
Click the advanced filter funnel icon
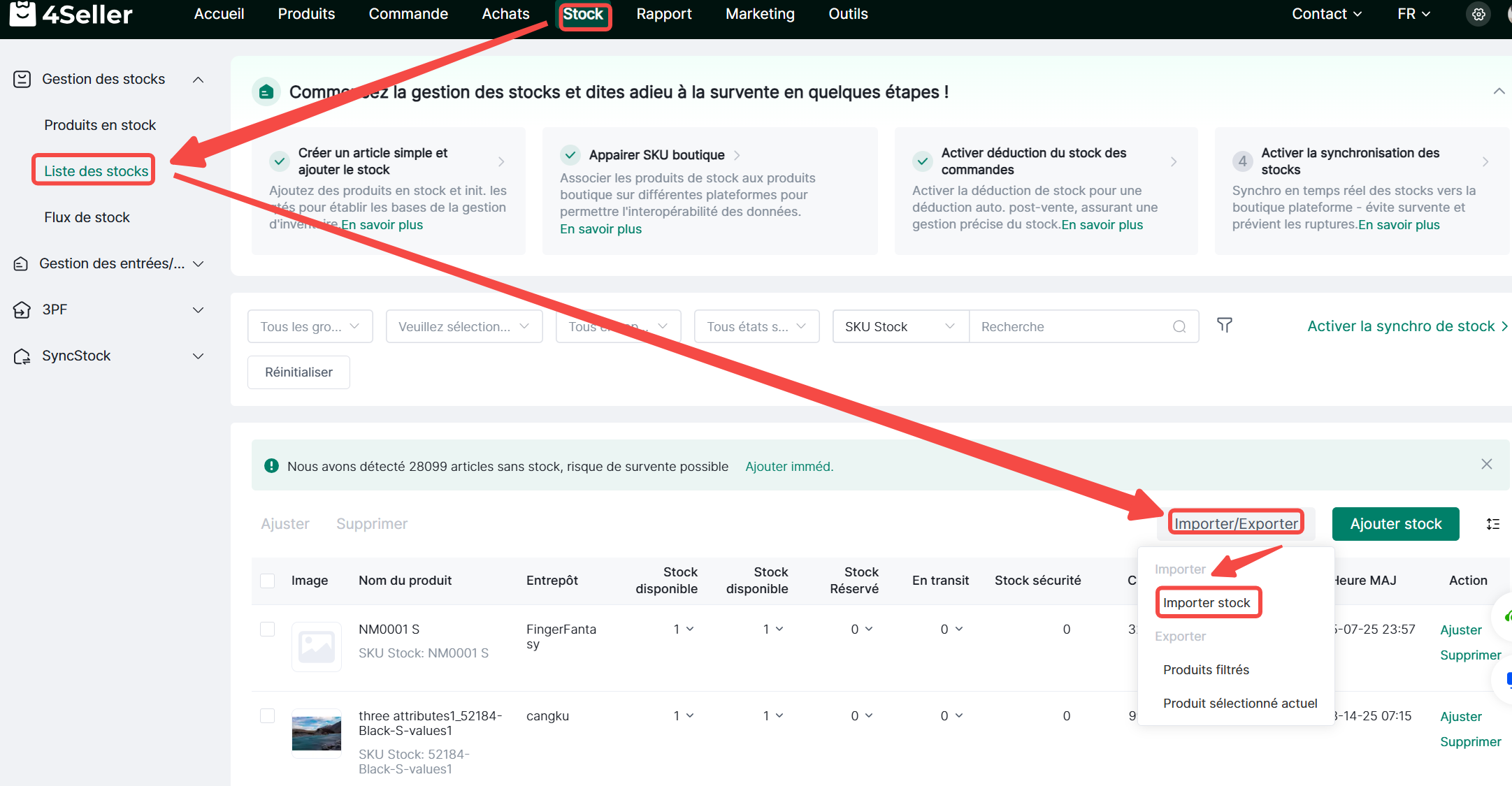click(x=1224, y=326)
